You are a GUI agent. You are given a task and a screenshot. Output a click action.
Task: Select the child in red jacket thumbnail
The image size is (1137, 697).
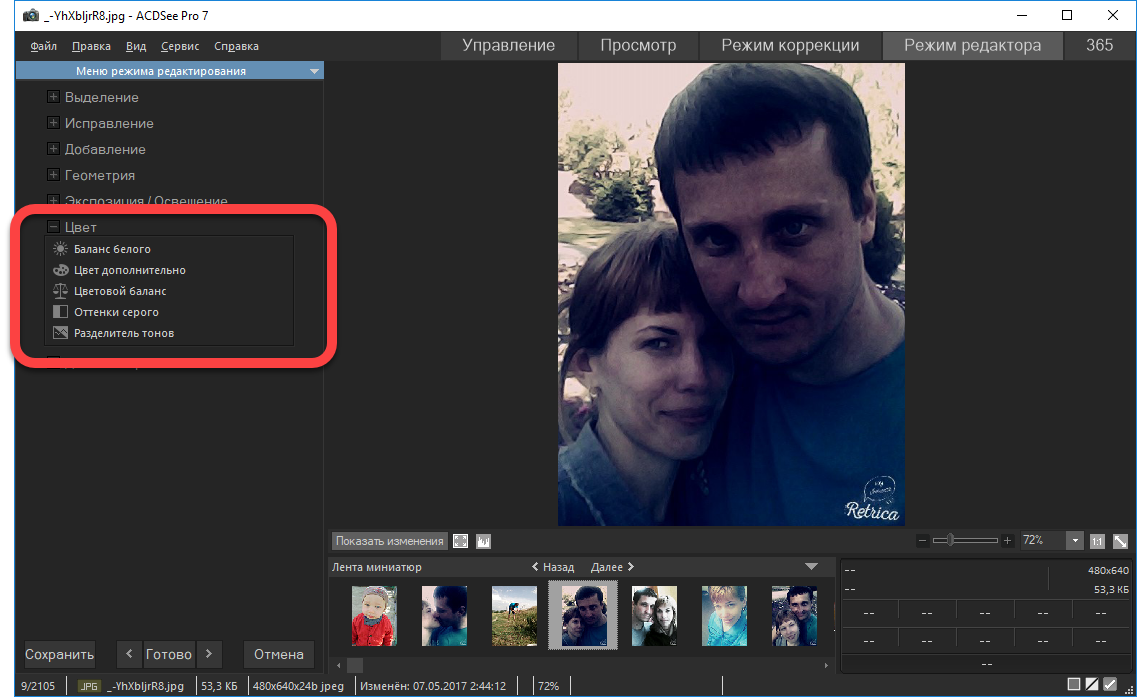(374, 615)
